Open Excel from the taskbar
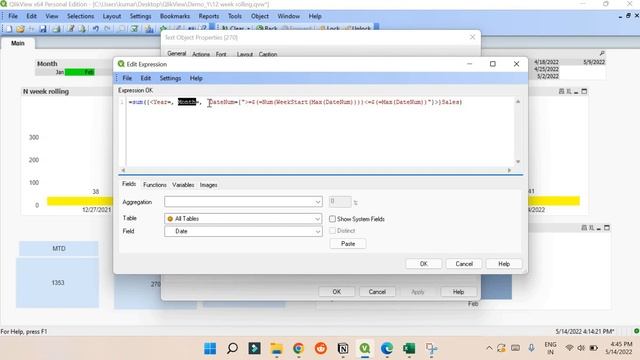This screenshot has height=360, width=640. [x=409, y=349]
